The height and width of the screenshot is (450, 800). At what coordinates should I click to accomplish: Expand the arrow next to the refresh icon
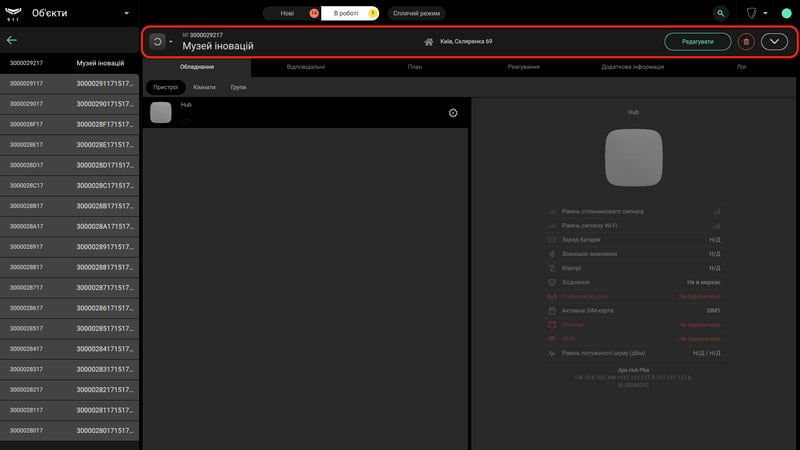click(171, 42)
